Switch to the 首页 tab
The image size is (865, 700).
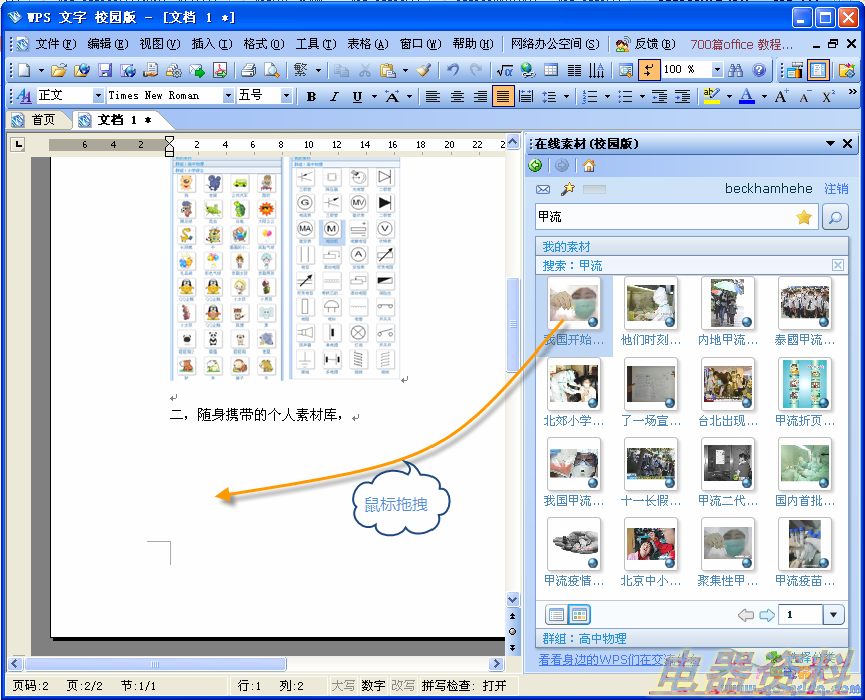[36, 120]
